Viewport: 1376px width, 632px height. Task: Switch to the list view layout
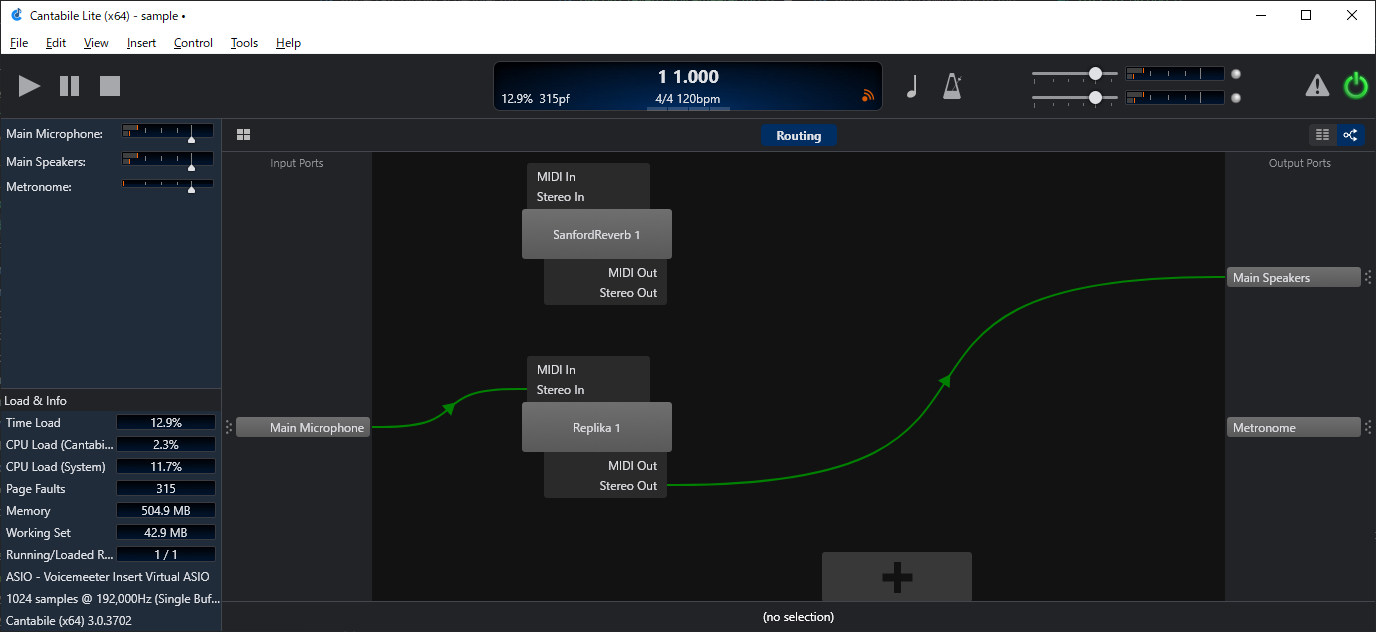tap(1323, 135)
